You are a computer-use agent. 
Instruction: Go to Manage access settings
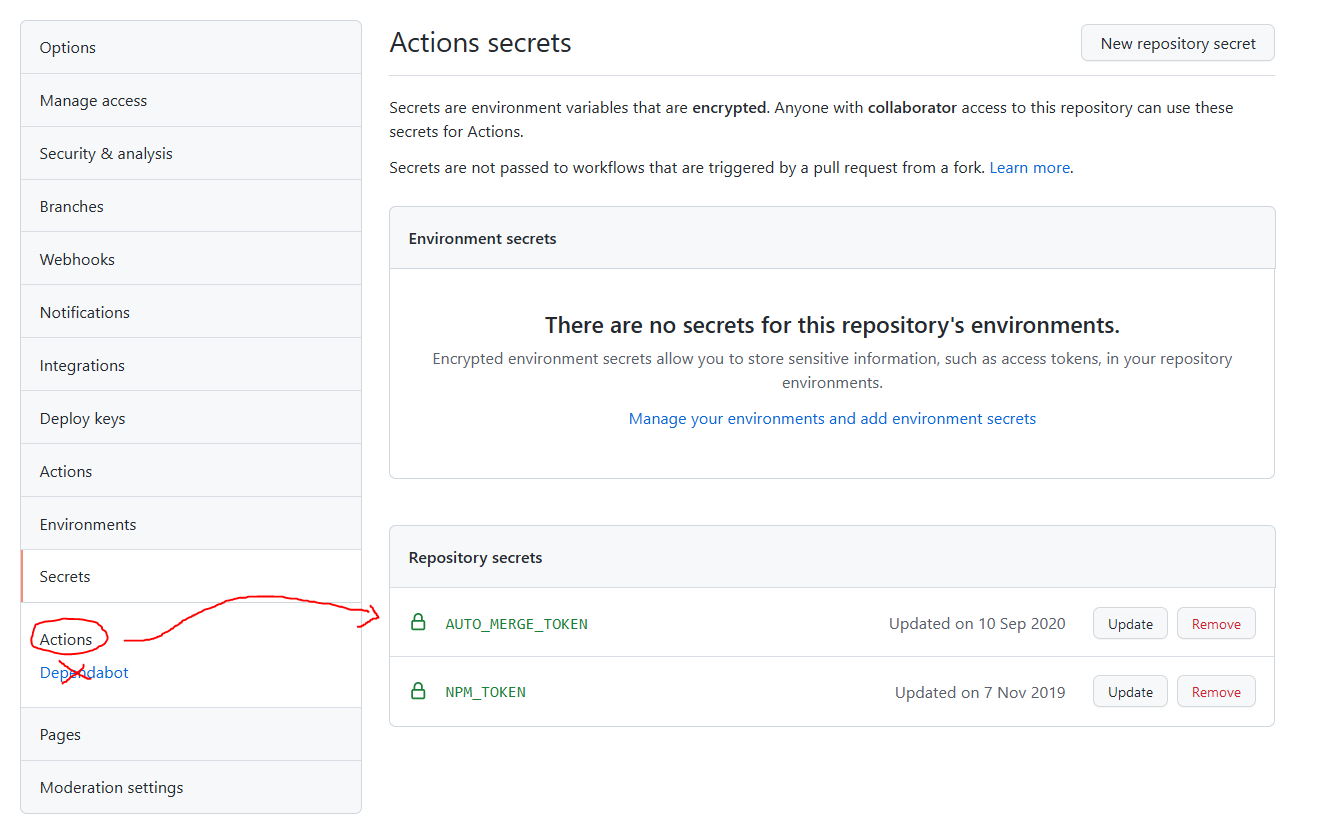click(x=191, y=101)
